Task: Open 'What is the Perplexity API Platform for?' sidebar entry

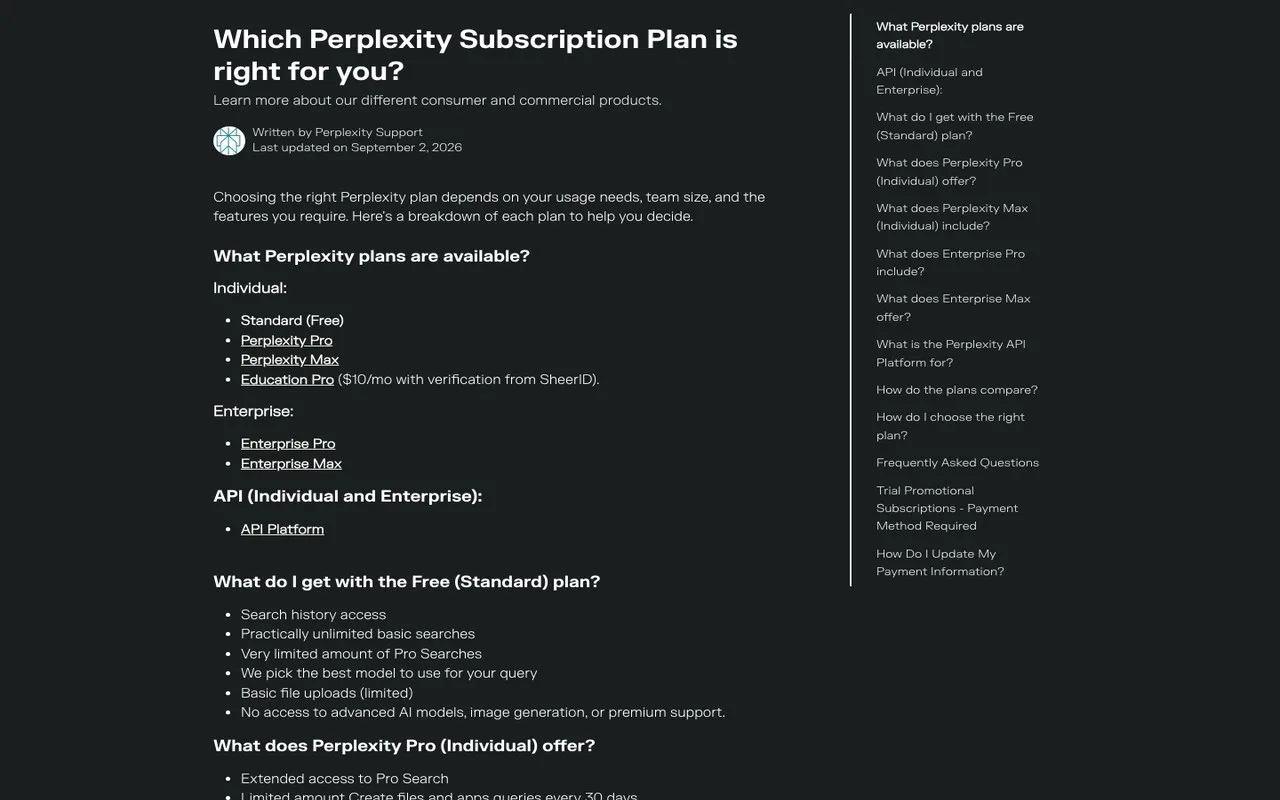Action: (x=951, y=353)
